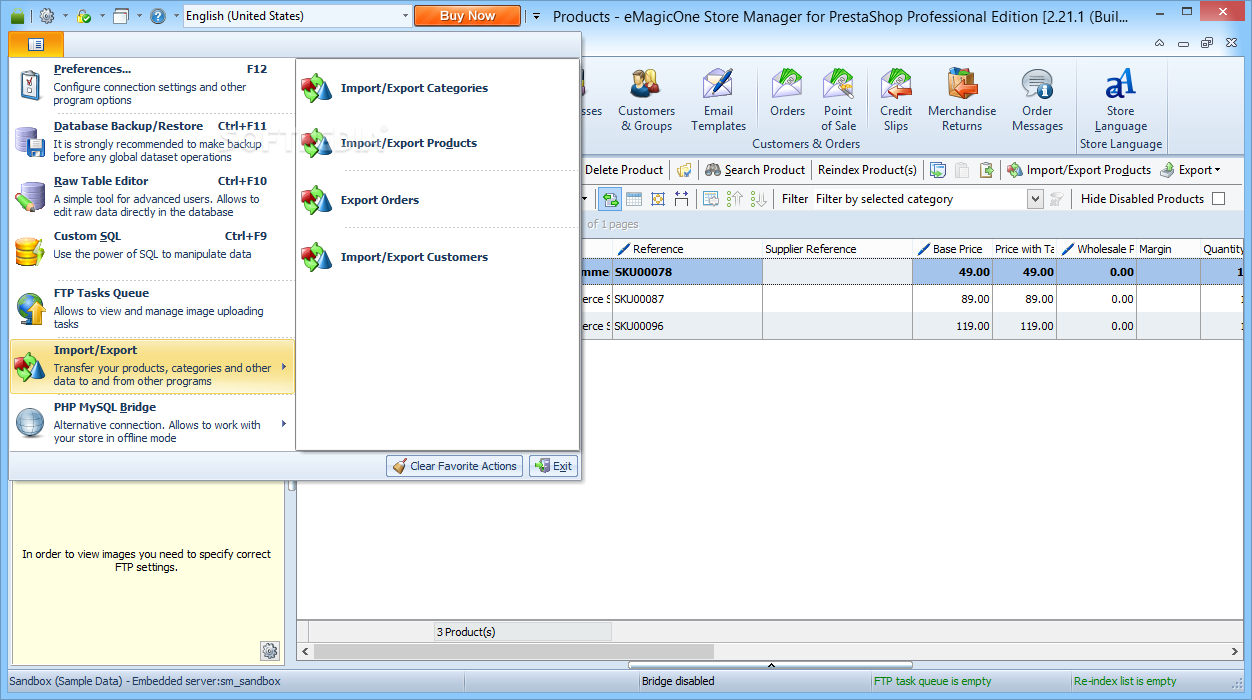1252x700 pixels.
Task: Click the blue help question mark icon
Action: click(158, 16)
